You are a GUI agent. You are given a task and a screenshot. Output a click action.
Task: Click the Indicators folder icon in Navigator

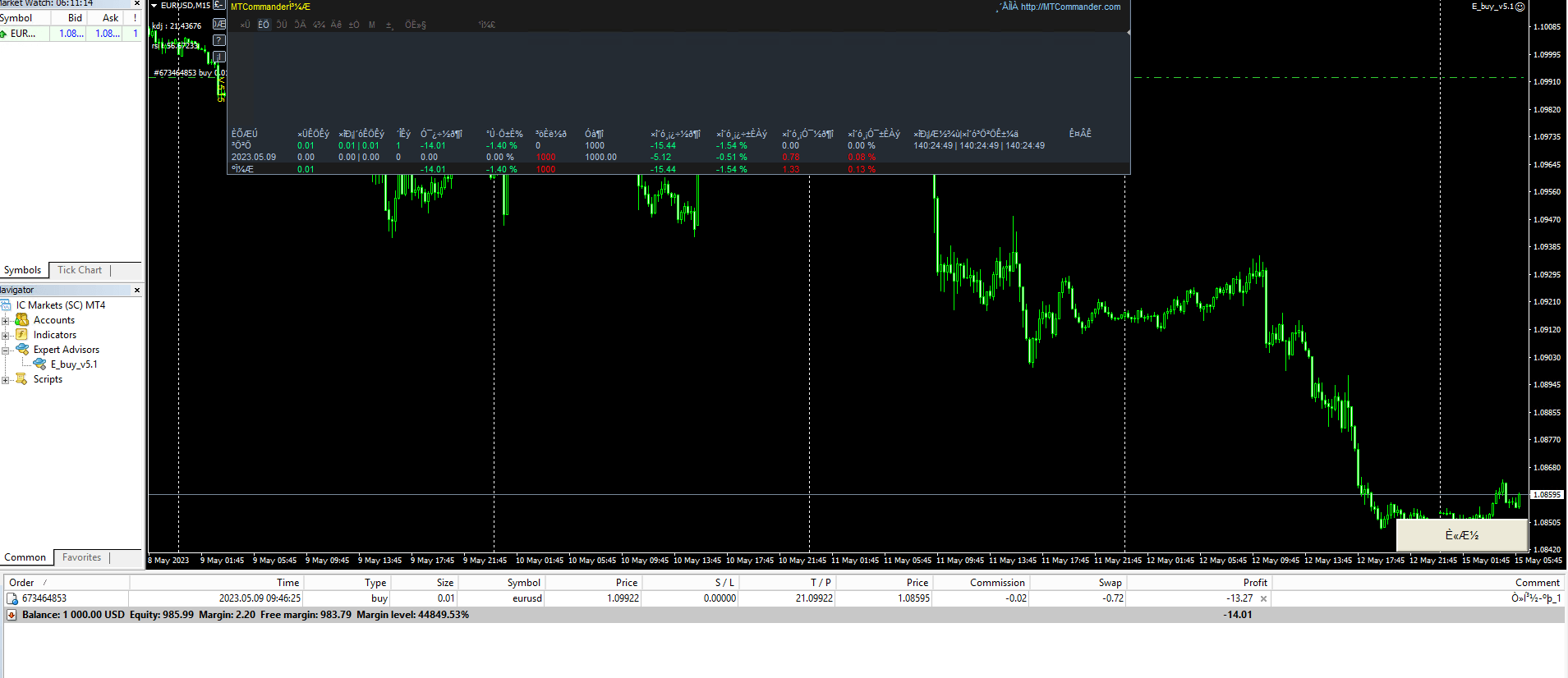22,335
